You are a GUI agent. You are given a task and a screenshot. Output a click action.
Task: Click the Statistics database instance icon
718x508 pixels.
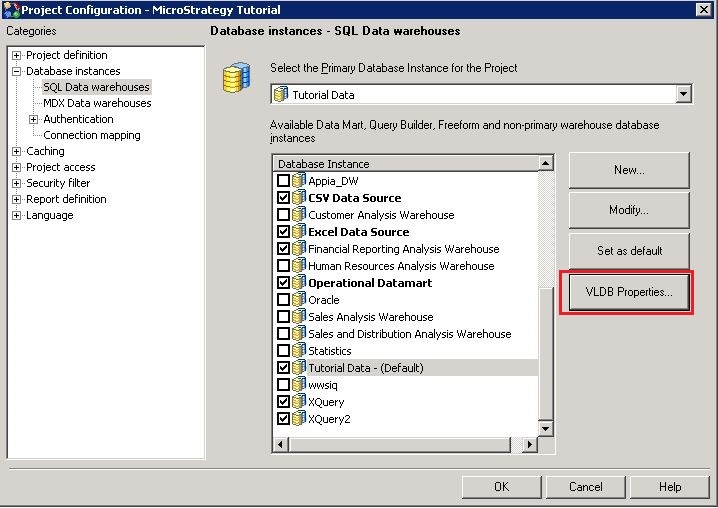[299, 350]
